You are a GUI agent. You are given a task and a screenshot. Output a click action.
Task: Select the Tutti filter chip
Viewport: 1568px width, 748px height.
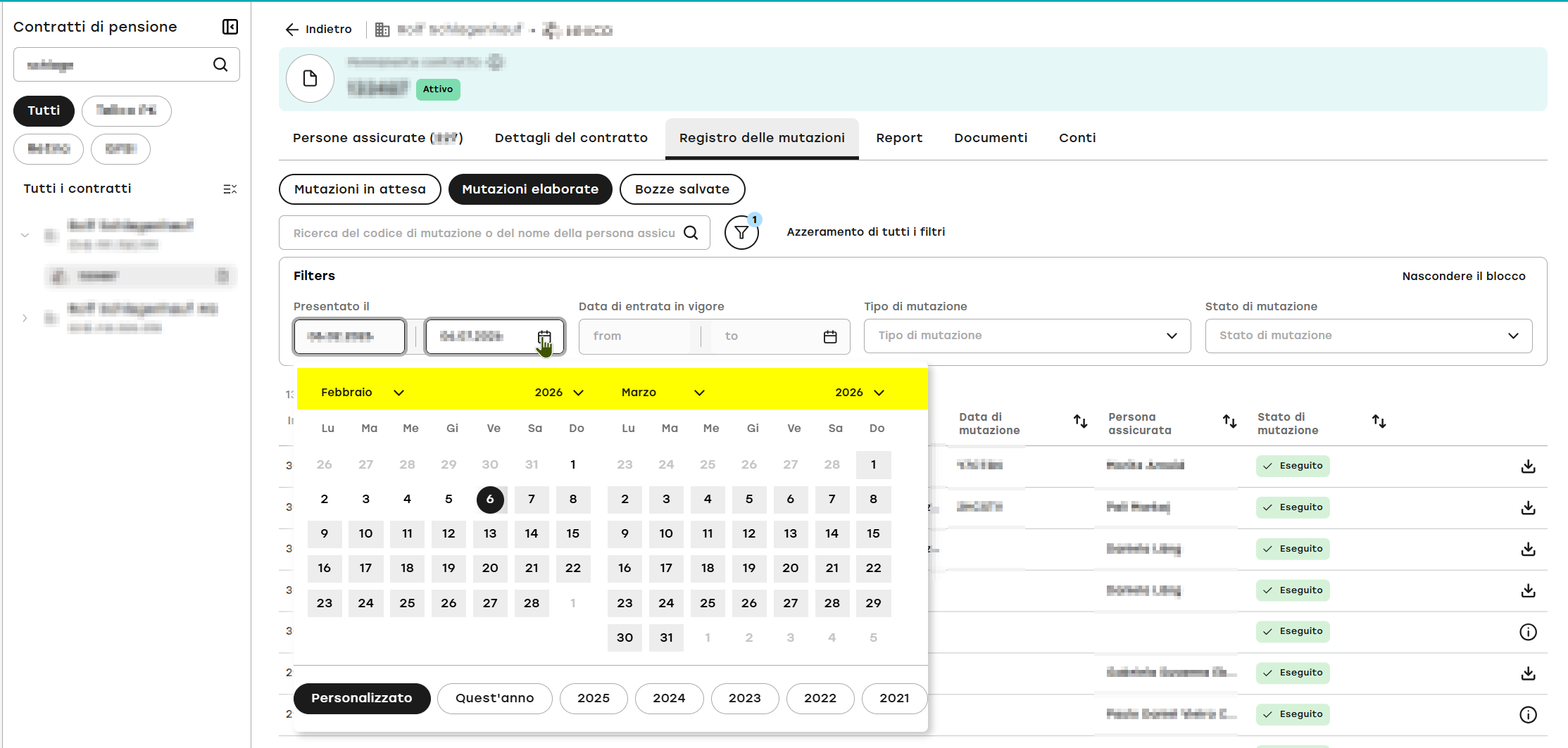coord(44,111)
